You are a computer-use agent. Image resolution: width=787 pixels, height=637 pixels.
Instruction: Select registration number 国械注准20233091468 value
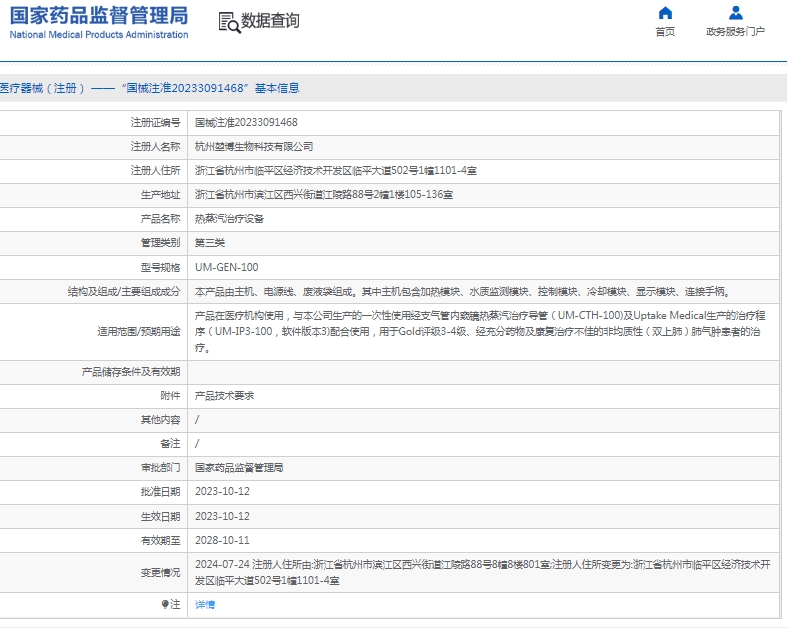coord(246,122)
